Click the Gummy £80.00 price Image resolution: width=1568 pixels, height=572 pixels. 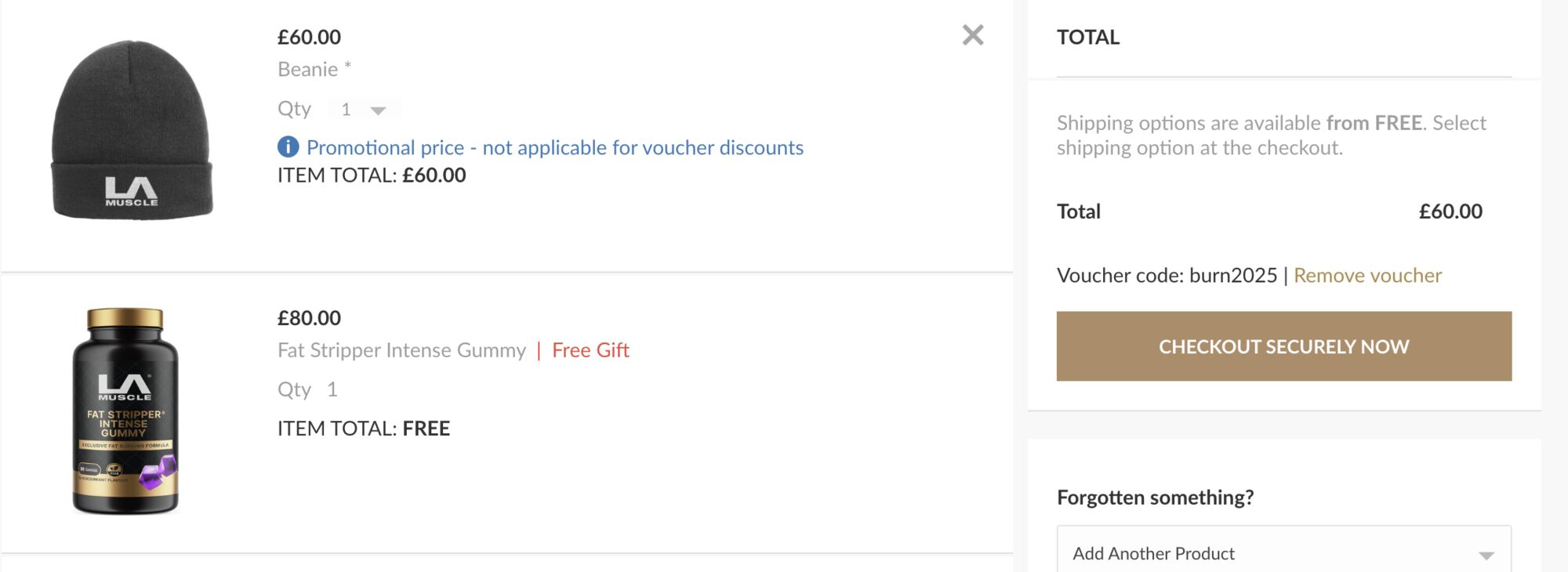[x=309, y=318]
